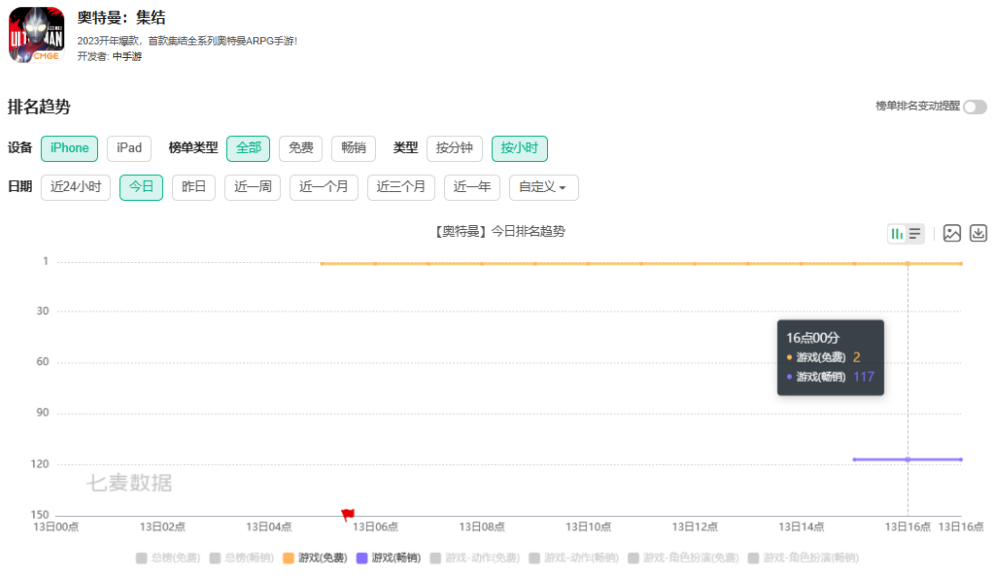
Task: Select iPhone device filter
Action: click(x=69, y=149)
